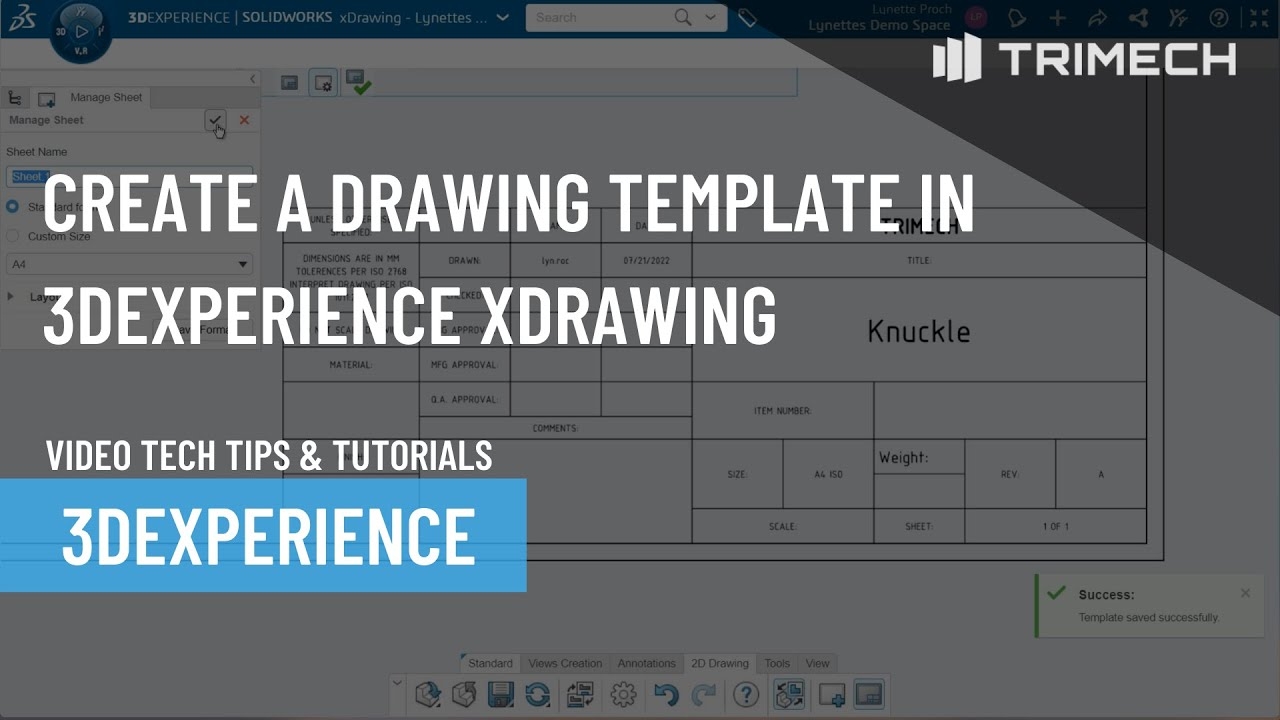The image size is (1280, 720).
Task: Click the A4 ISO size cell
Action: [x=828, y=474]
